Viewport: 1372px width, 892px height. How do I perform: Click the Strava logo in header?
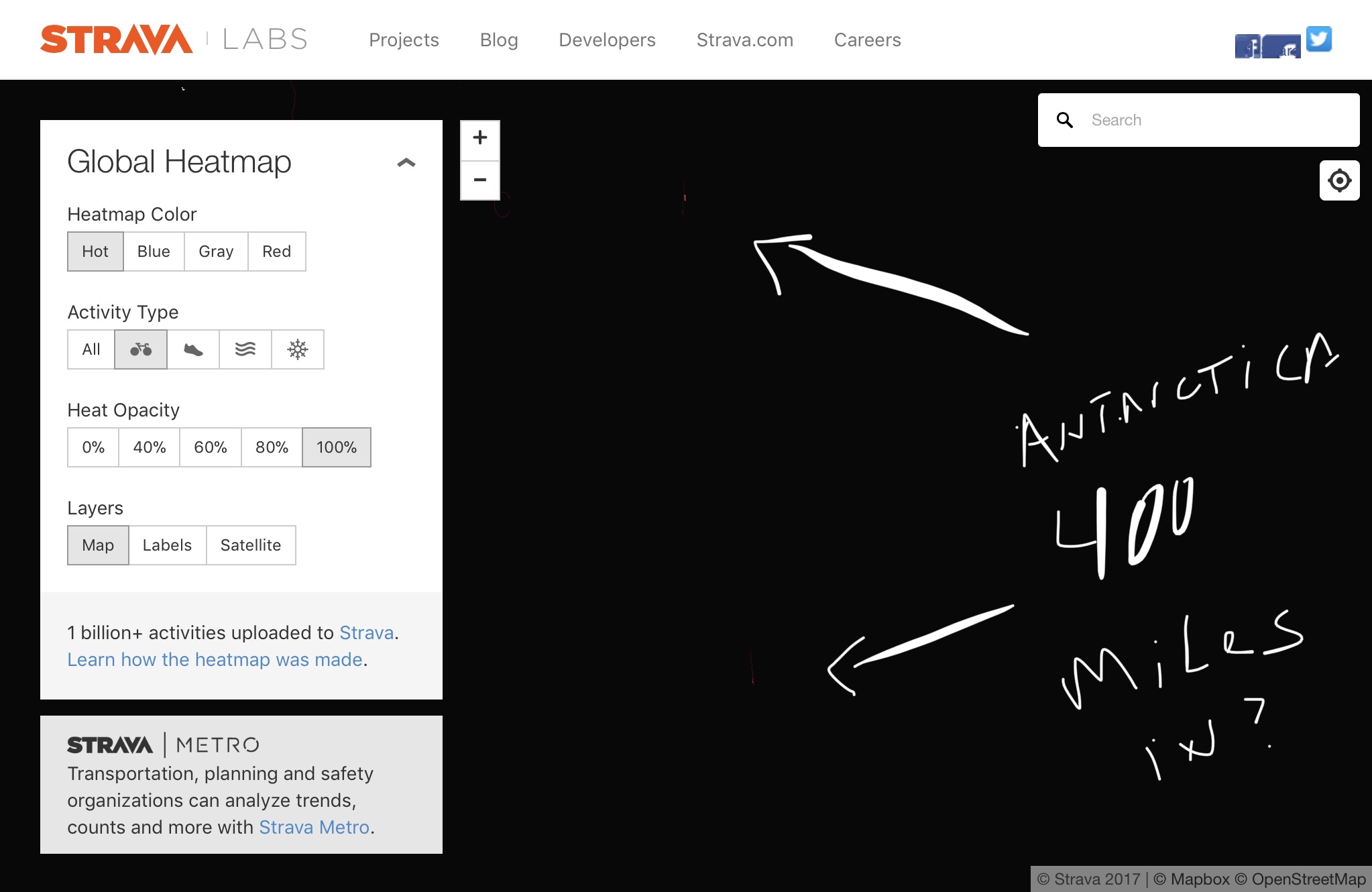117,40
